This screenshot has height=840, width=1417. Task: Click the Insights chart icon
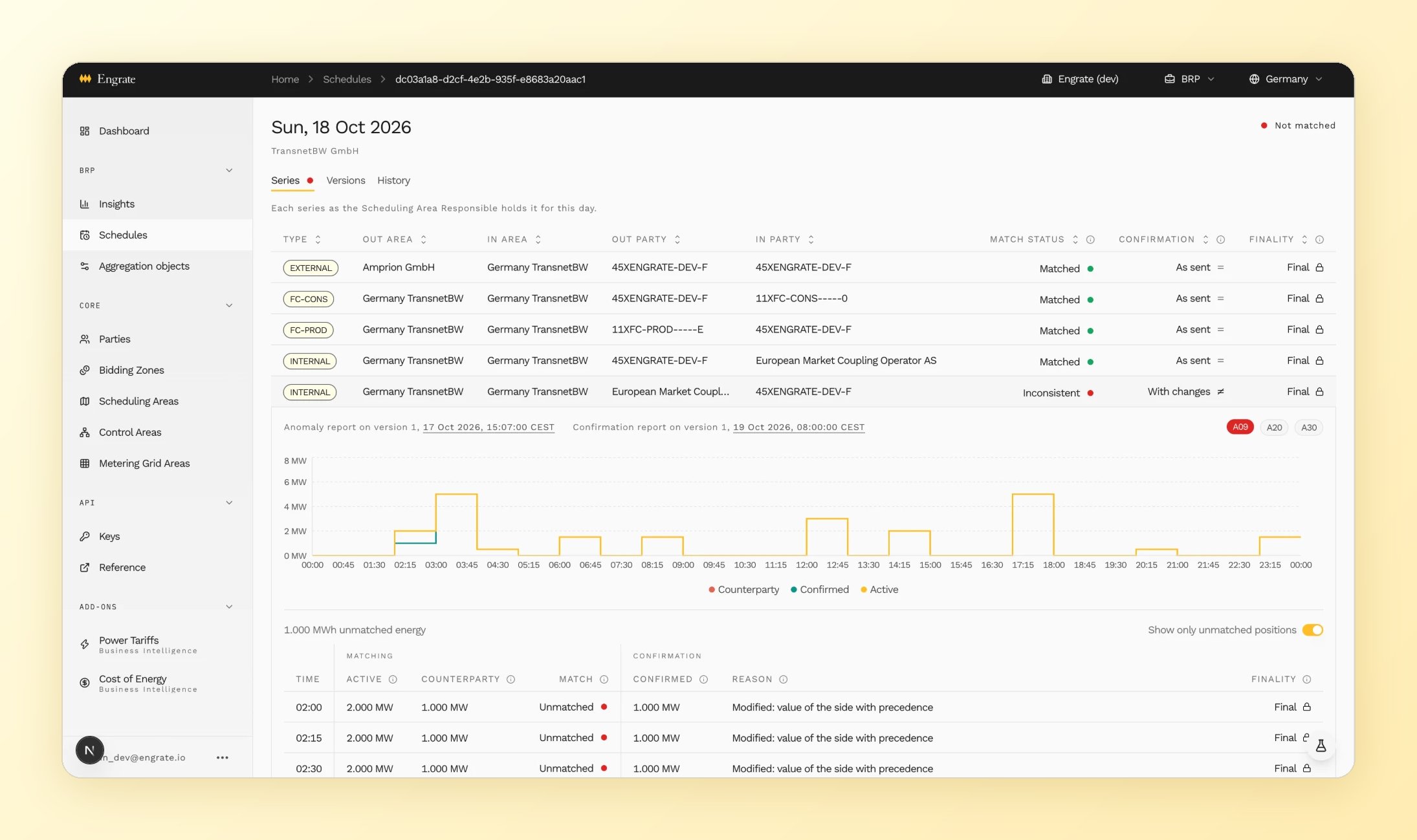[x=85, y=204]
